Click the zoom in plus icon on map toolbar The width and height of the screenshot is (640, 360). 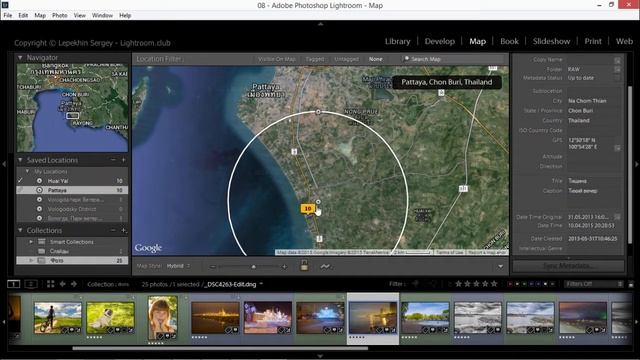tap(284, 267)
